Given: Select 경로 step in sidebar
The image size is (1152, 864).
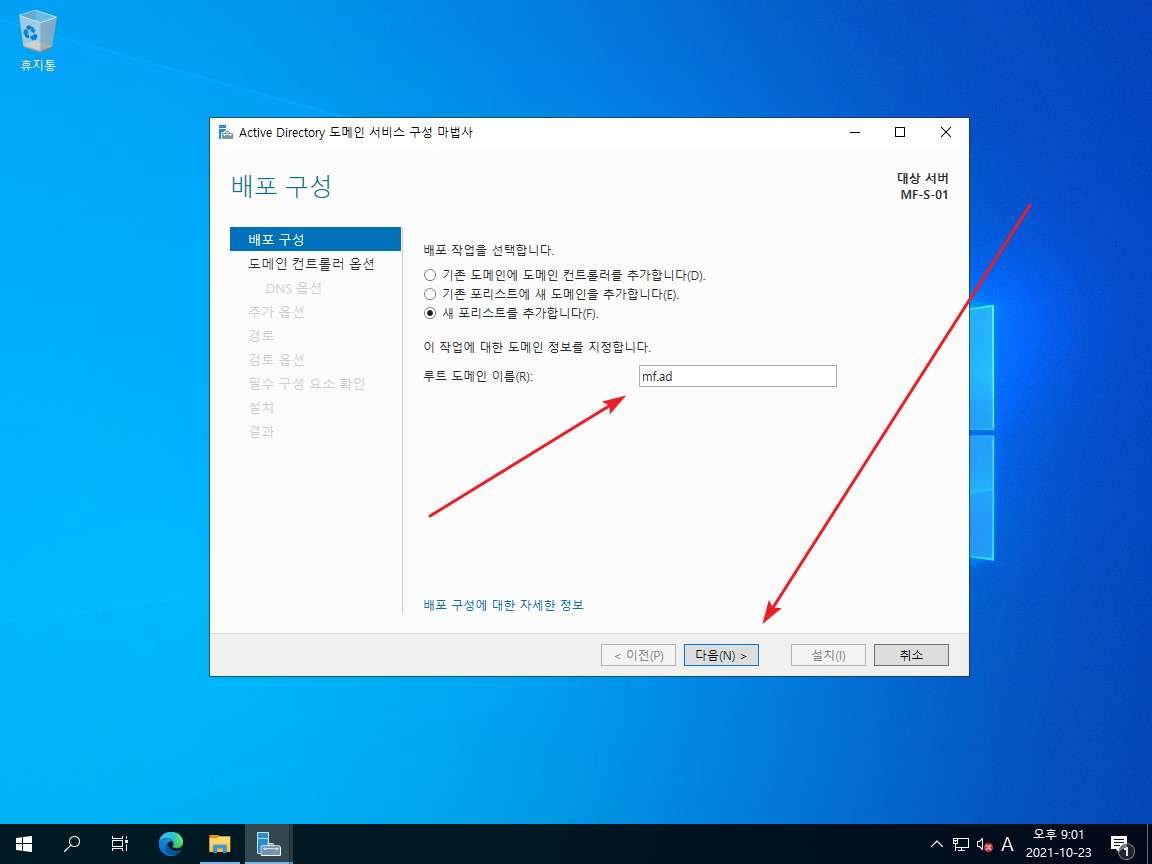Looking at the screenshot, I should (262, 336).
